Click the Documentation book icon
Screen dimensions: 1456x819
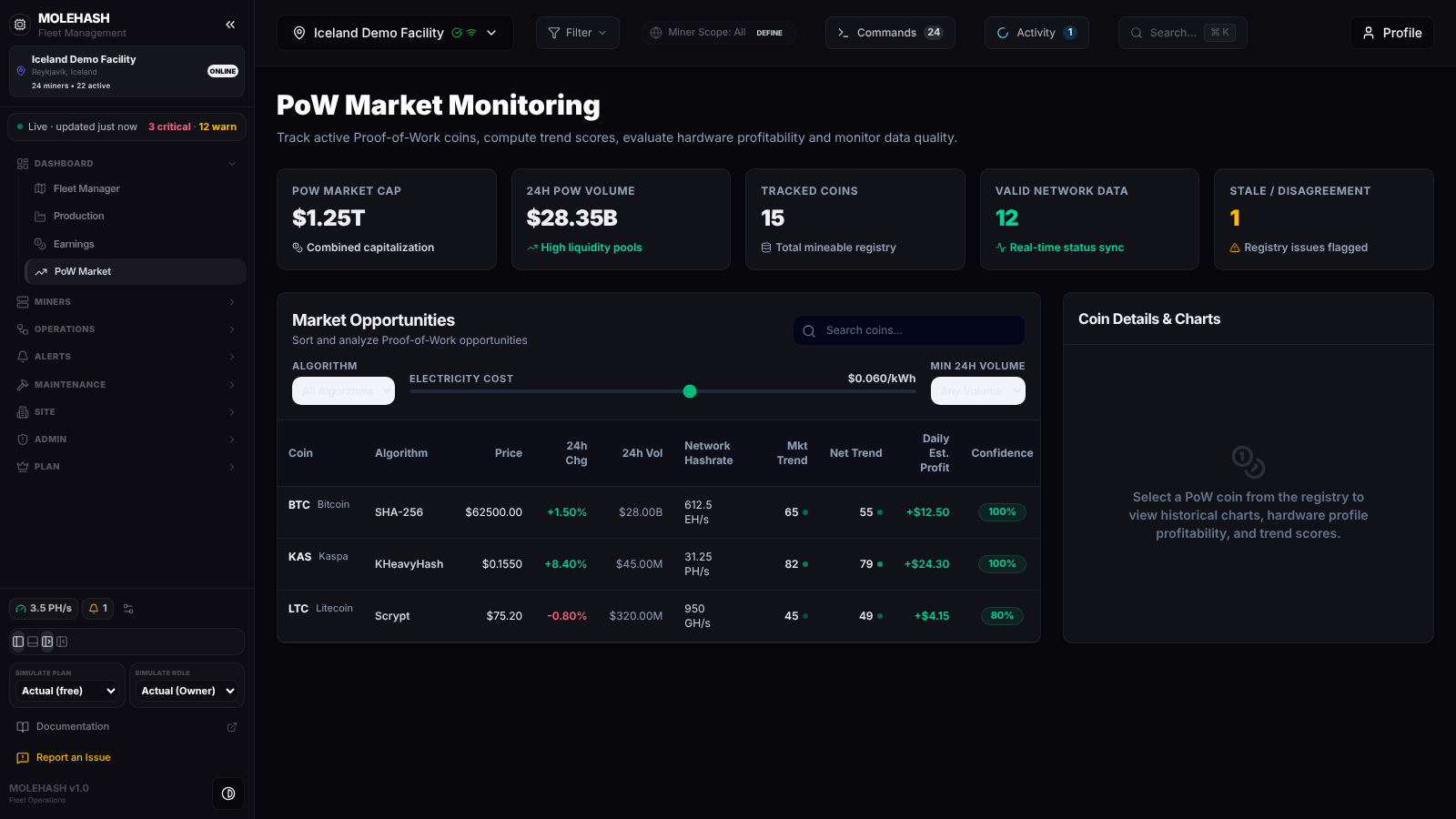pyautogui.click(x=23, y=727)
